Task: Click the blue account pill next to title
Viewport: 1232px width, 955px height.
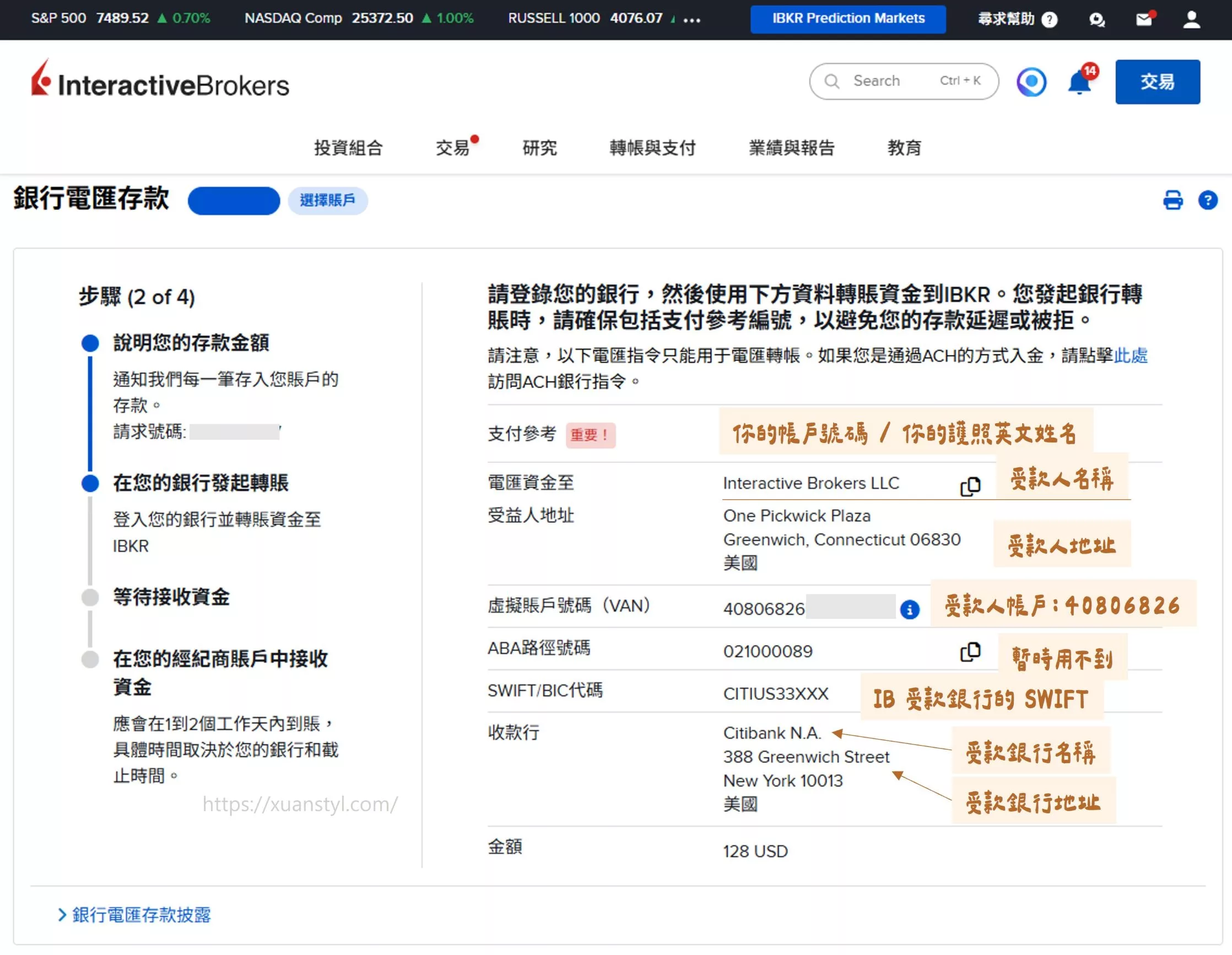Action: 234,200
